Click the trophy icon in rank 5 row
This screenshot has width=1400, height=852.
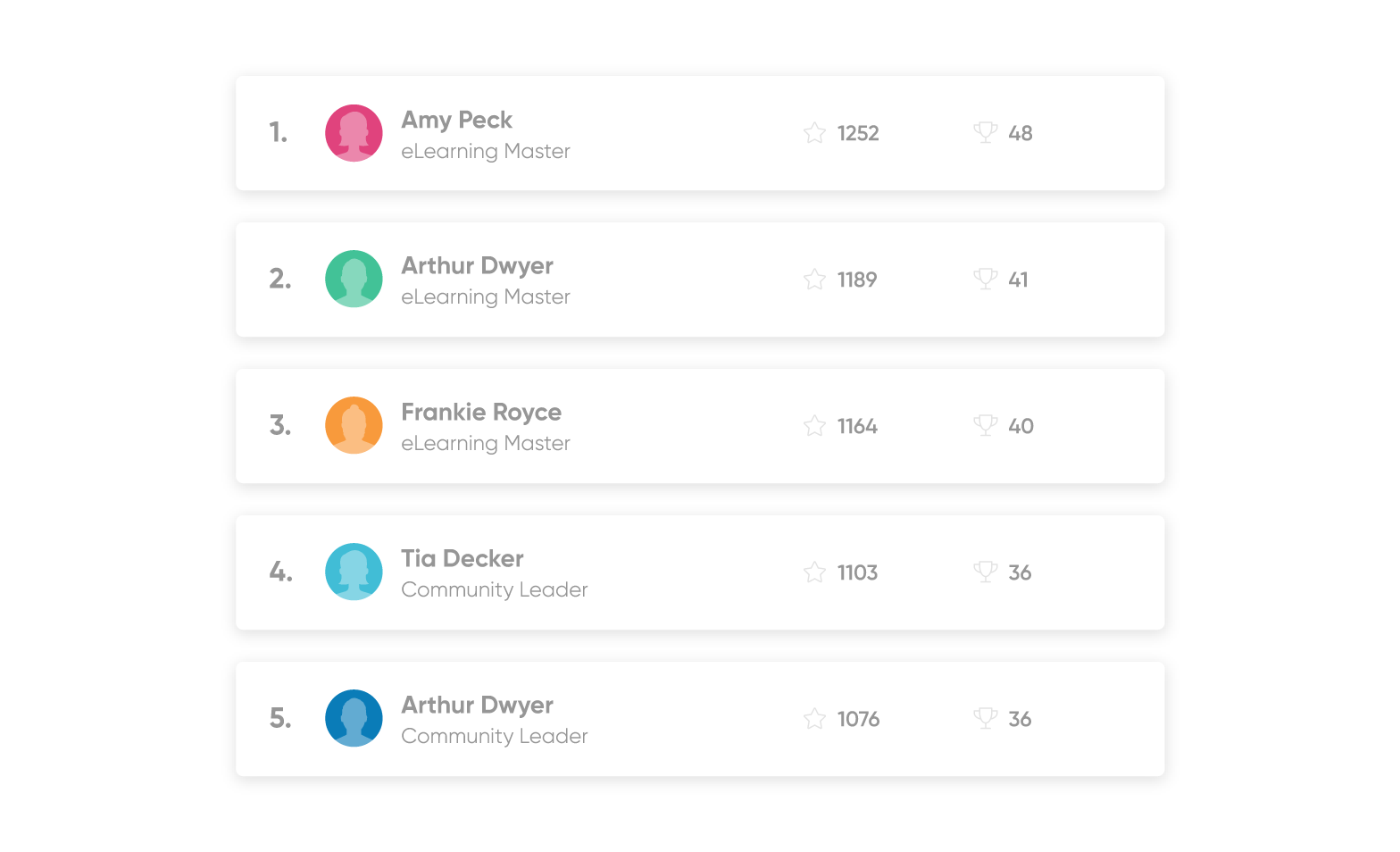point(986,719)
